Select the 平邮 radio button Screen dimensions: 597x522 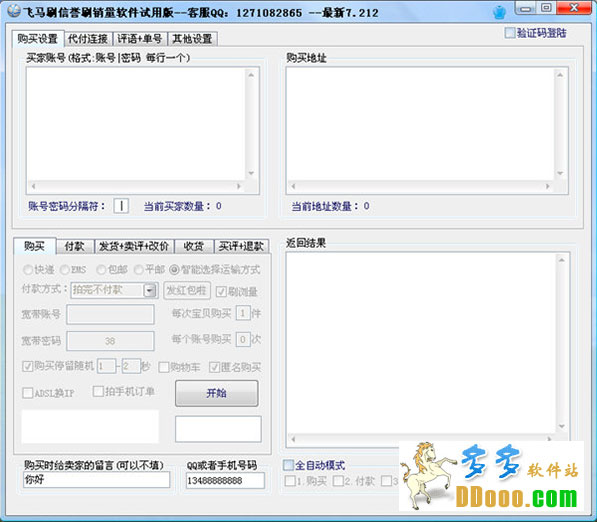(x=139, y=270)
